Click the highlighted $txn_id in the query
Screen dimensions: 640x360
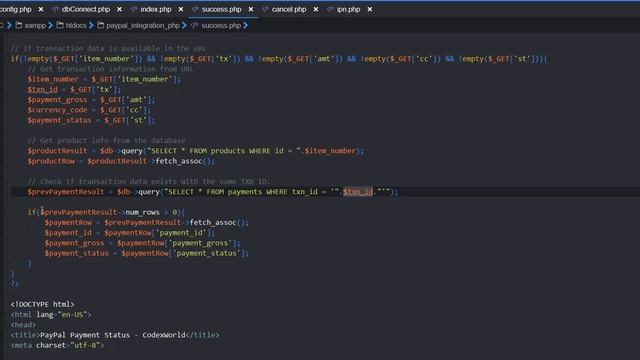pos(358,192)
